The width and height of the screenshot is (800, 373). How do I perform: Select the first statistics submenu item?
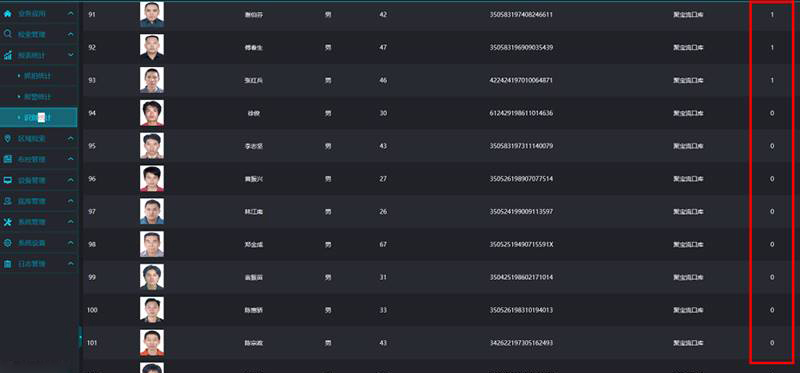pos(34,76)
